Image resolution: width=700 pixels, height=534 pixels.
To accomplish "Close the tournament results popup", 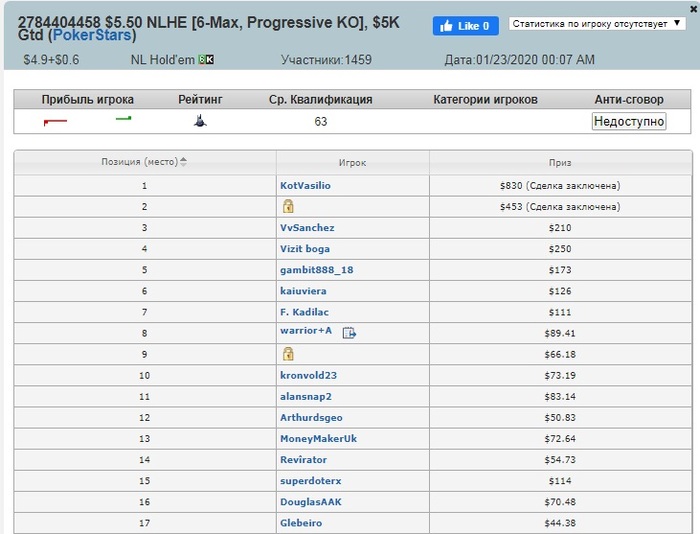I will [x=694, y=8].
